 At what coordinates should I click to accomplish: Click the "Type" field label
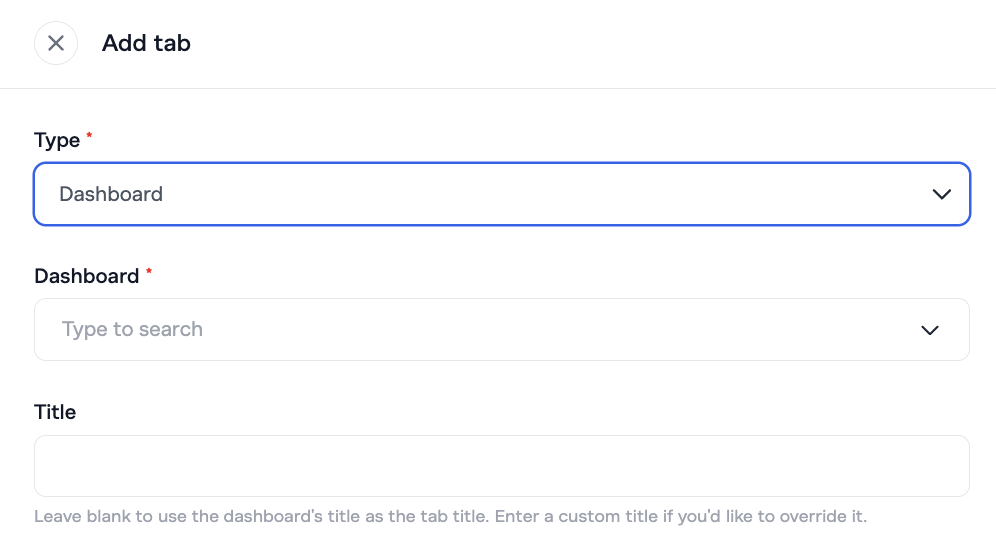click(x=57, y=140)
